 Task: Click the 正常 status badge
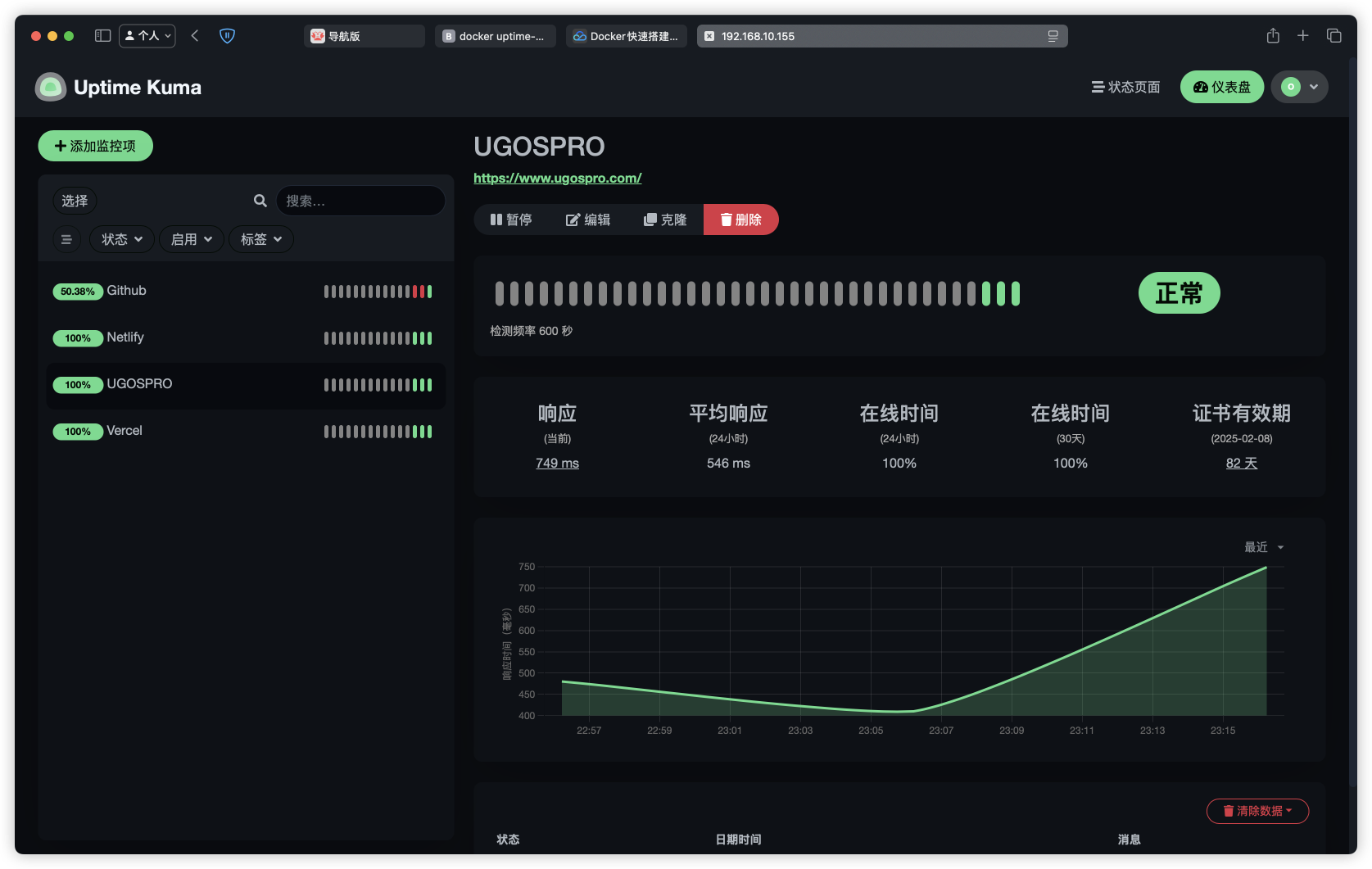(x=1179, y=292)
